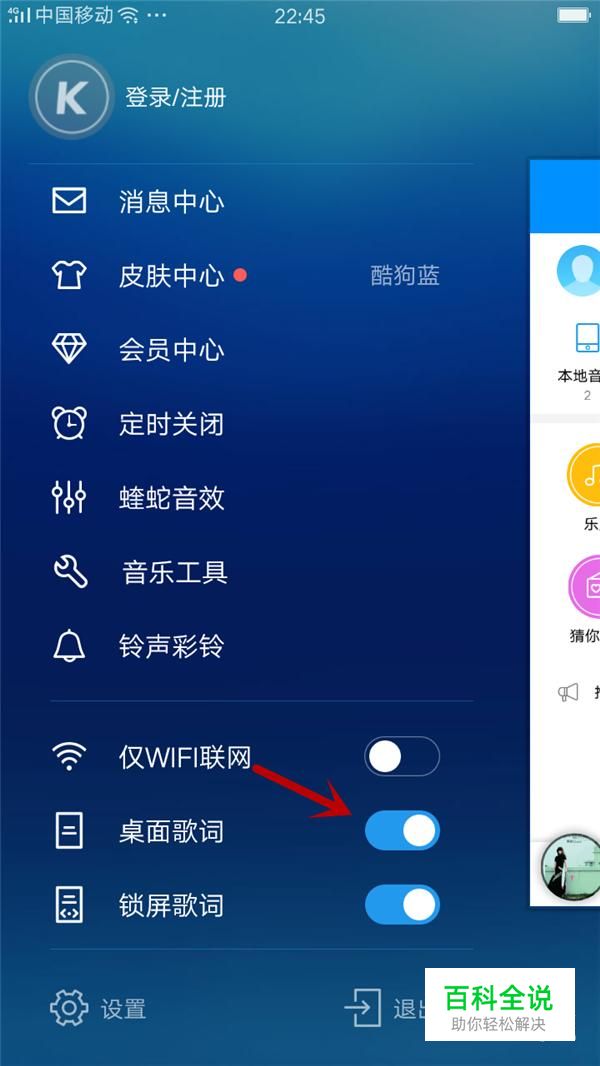600x1066 pixels.
Task: Tap the bell ringtone icon
Action: [x=69, y=645]
